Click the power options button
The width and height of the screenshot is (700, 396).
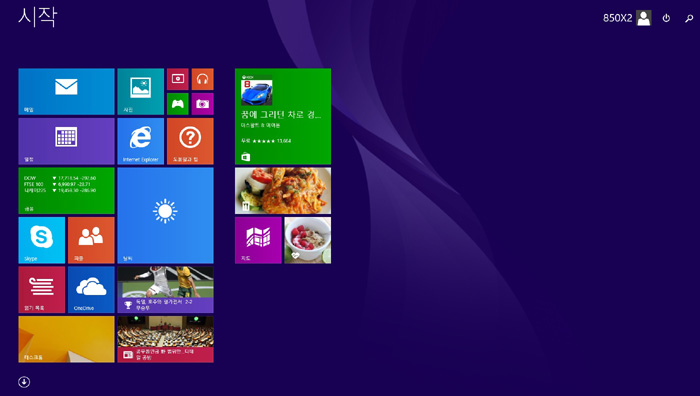click(x=666, y=18)
